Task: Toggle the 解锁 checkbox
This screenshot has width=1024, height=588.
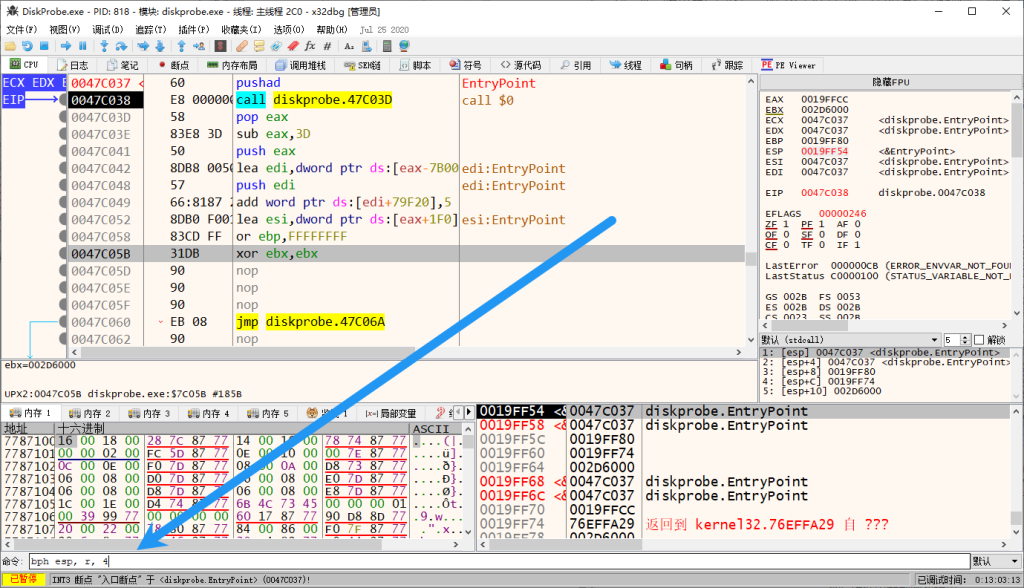Action: (978, 340)
